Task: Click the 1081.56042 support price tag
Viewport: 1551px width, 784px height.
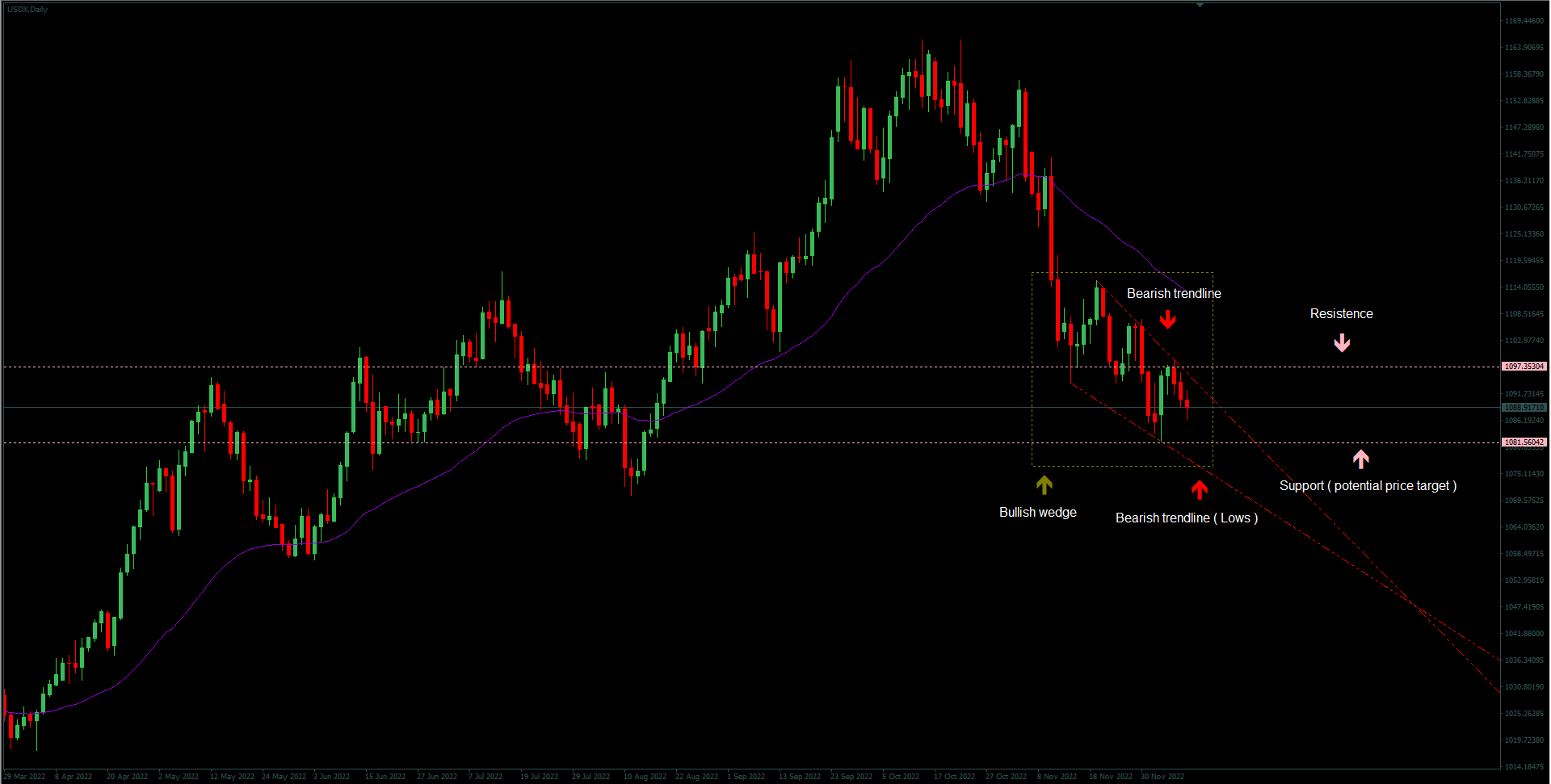Action: click(x=1524, y=442)
